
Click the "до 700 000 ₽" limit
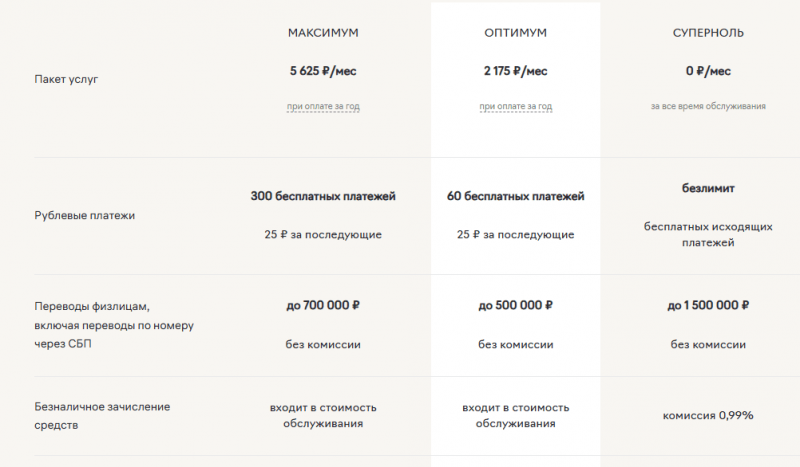pos(323,306)
